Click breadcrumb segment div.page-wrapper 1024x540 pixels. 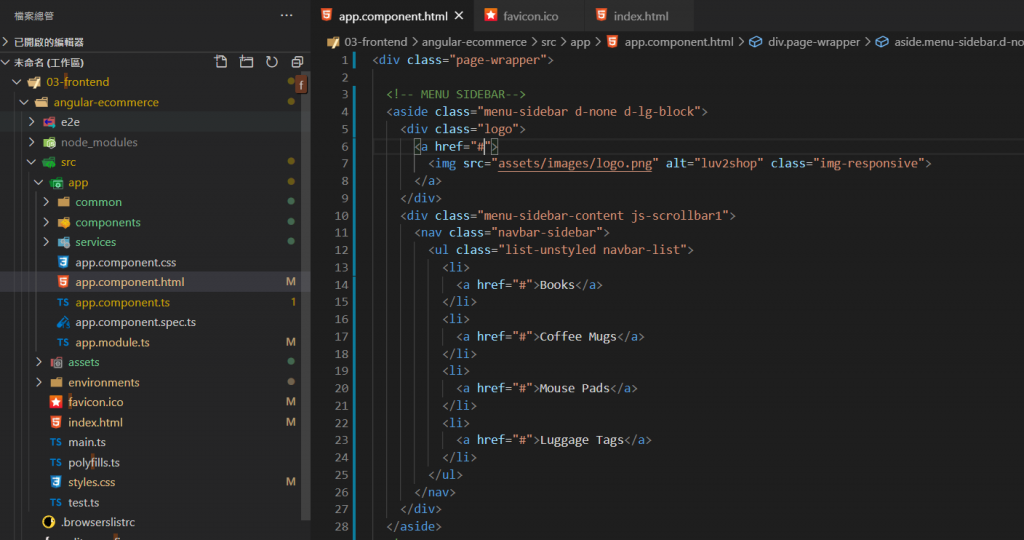click(814, 42)
